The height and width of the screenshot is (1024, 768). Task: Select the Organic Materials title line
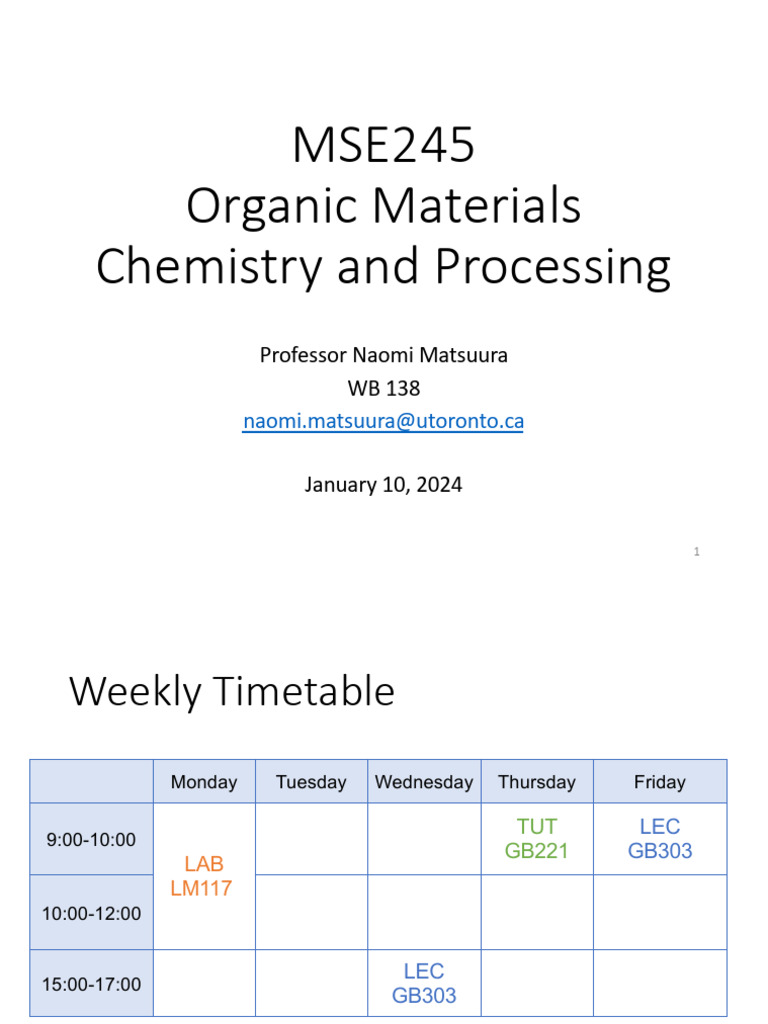pos(384,207)
